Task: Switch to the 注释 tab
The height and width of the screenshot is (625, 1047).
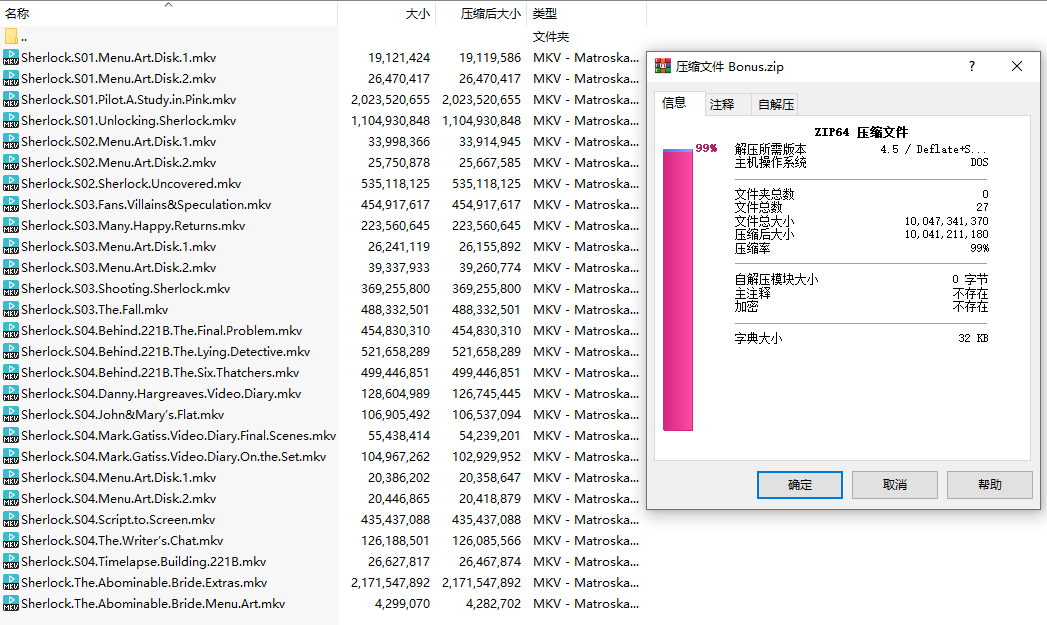Action: point(722,104)
